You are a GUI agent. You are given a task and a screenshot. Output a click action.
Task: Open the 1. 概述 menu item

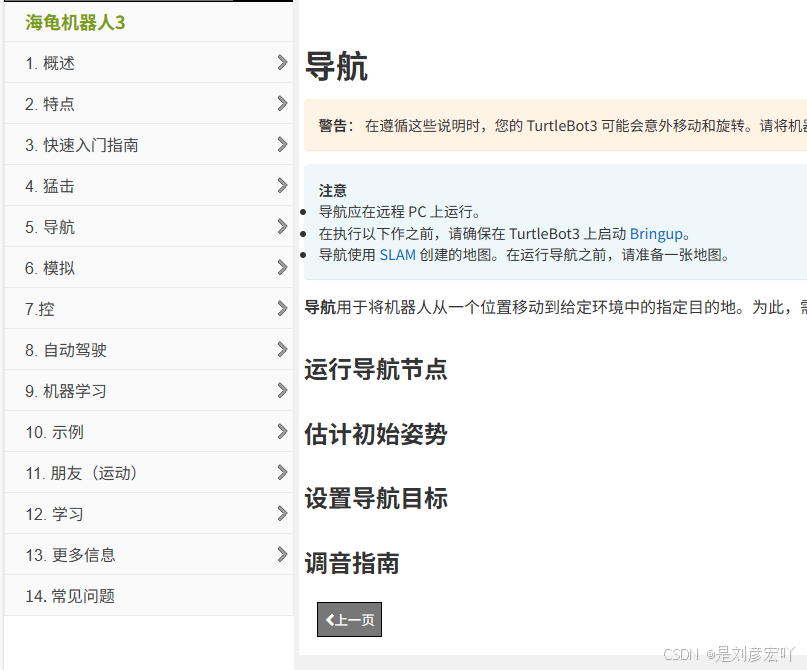[149, 62]
